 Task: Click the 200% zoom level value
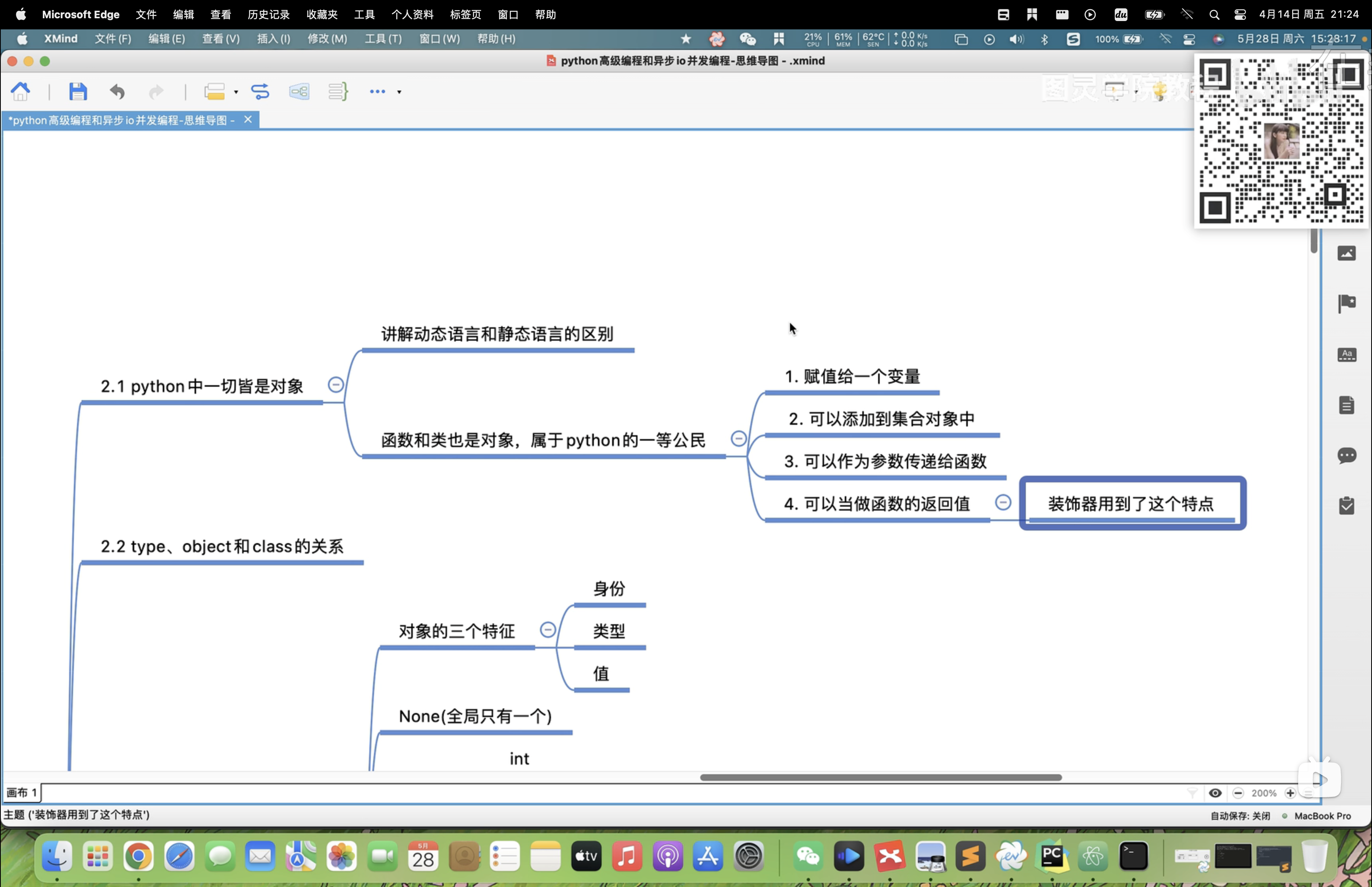[1264, 793]
